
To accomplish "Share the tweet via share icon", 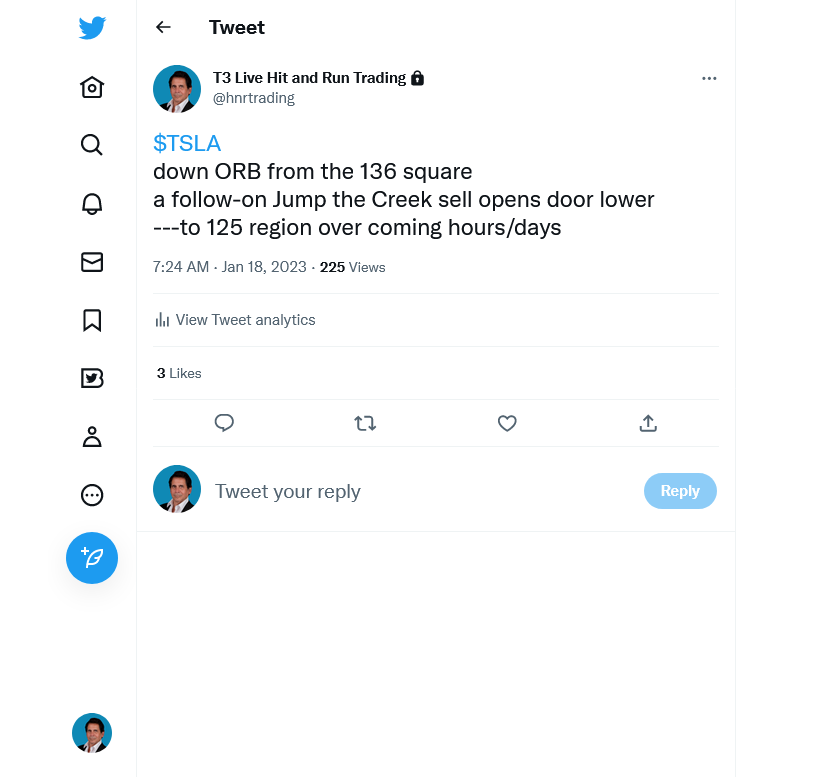I will (648, 423).
